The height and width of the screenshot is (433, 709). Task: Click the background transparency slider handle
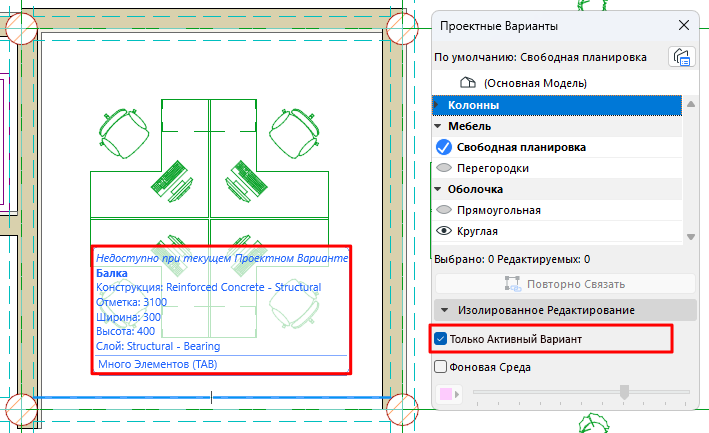[x=624, y=392]
